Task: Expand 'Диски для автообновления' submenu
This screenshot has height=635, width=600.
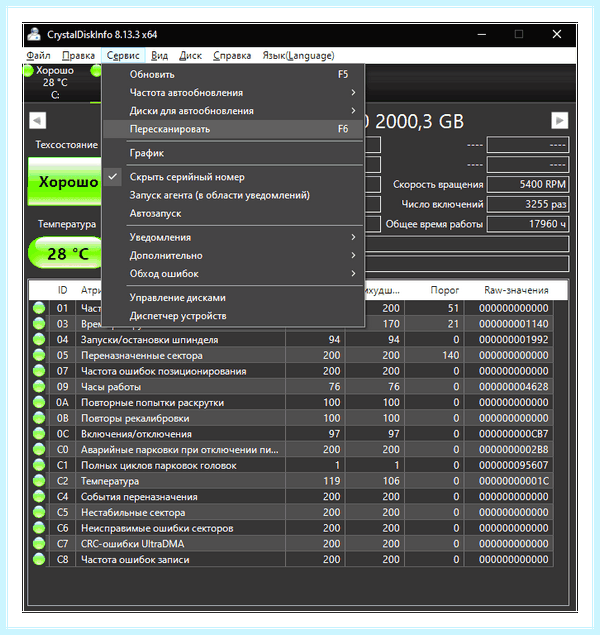Action: tap(233, 111)
